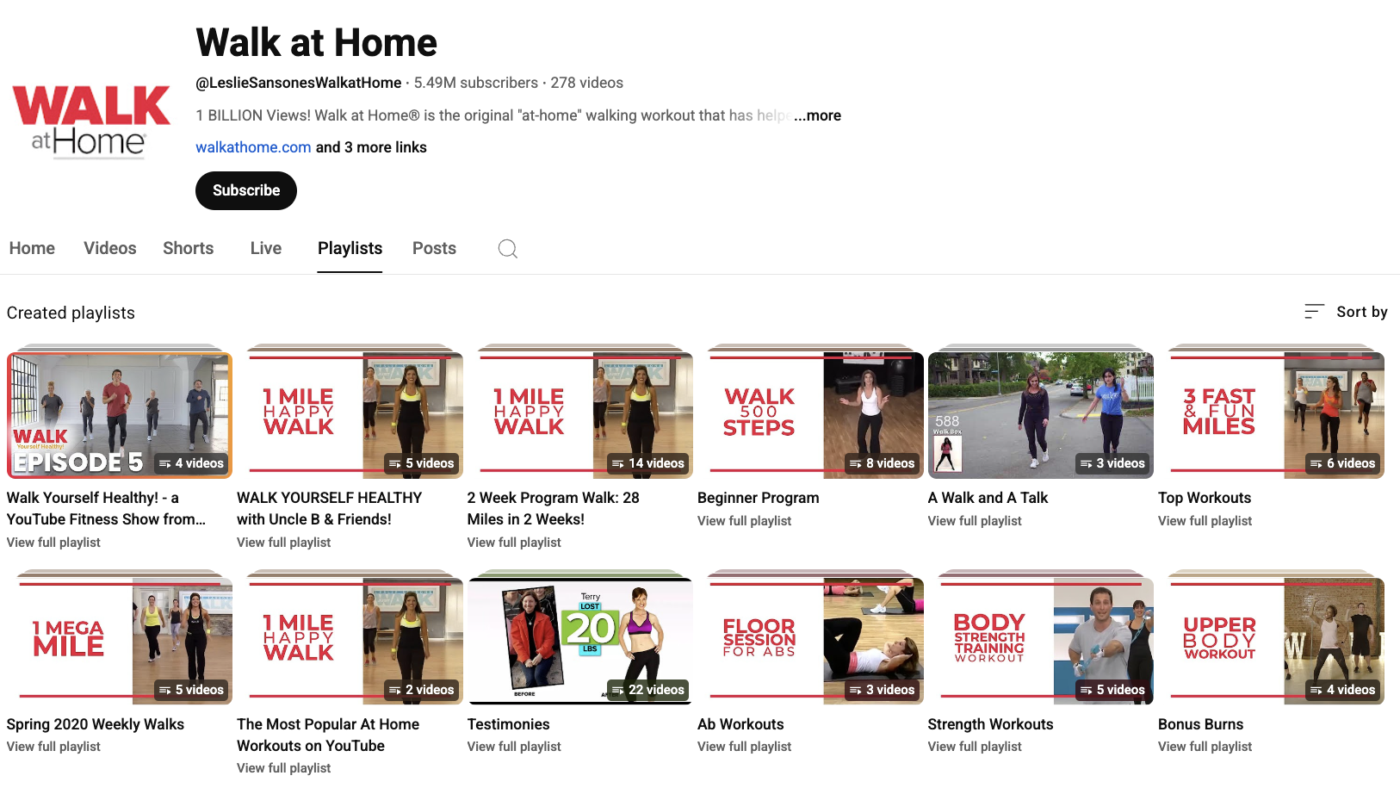Viewport: 1400px width, 788px height.
Task: Expand channel description with '...more'
Action: pos(817,116)
